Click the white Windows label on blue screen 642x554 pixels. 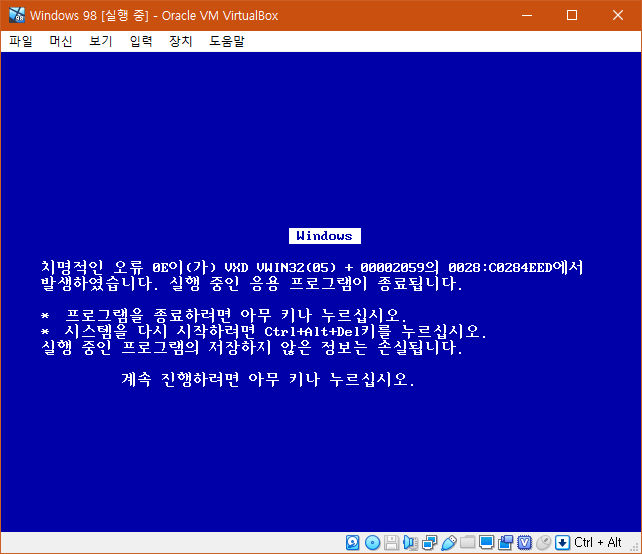(x=325, y=236)
